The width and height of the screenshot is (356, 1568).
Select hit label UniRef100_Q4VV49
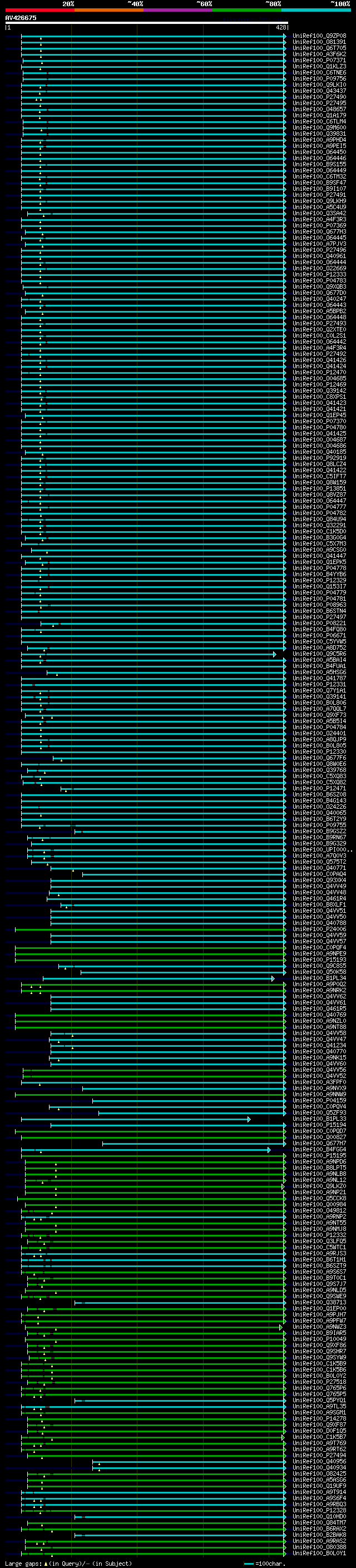pos(319,886)
